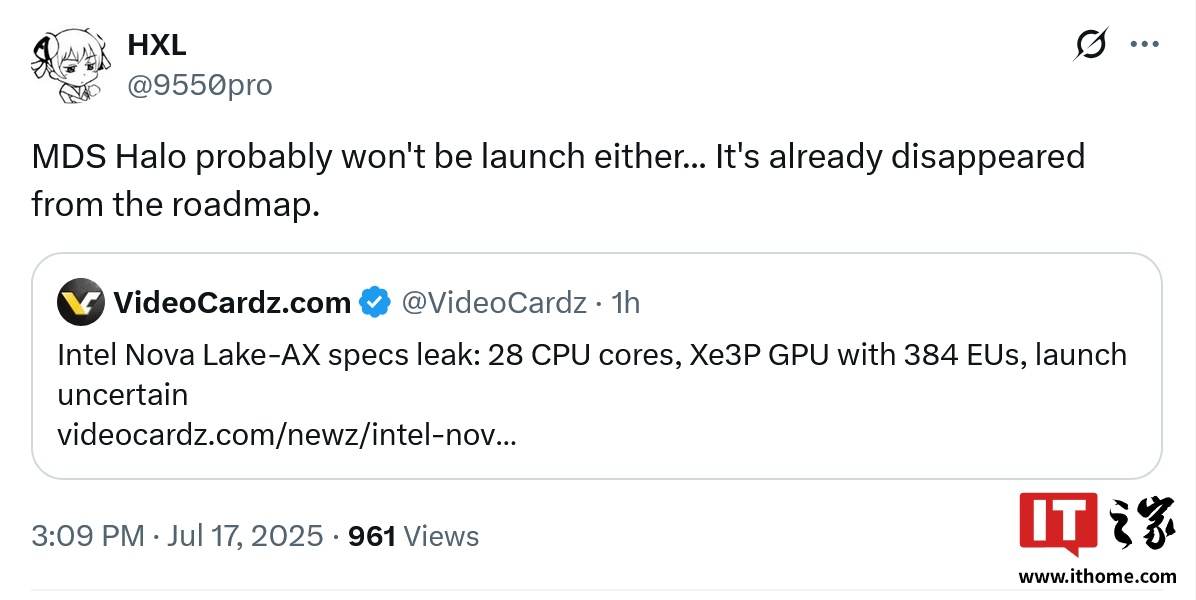
Task: Click the Chinese characters beside IT logo
Action: click(x=1142, y=522)
